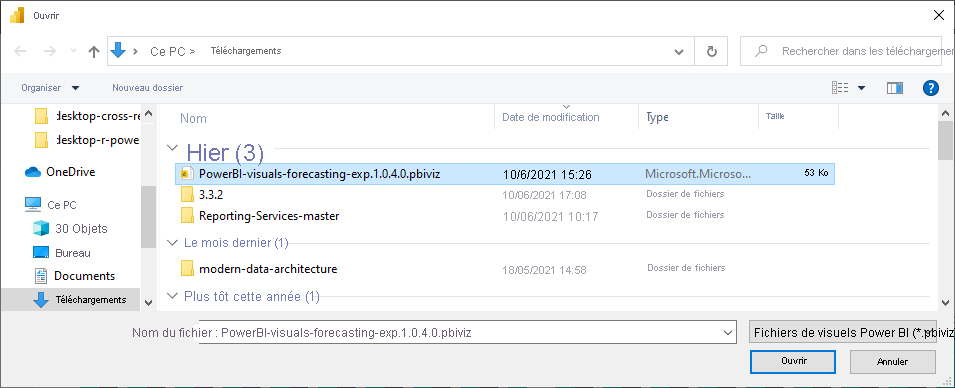Screen dimensions: 955x388
Task: Open Documents in the navigation pane
Action: pos(75,276)
